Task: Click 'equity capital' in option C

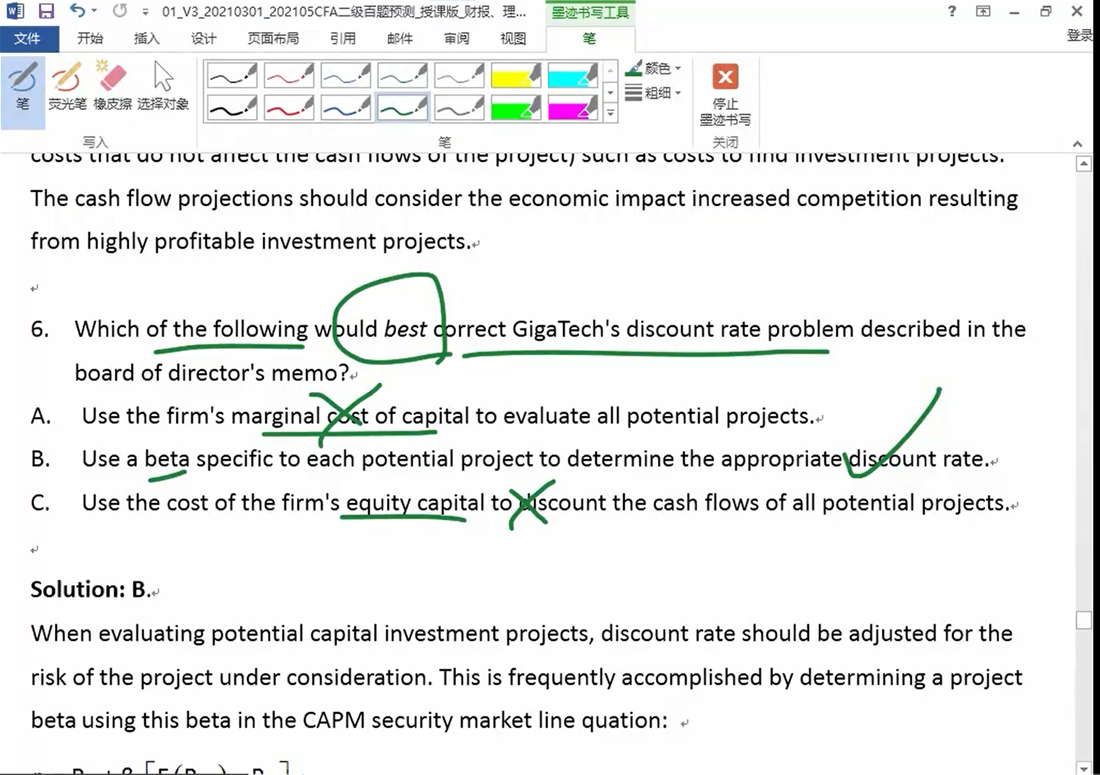Action: 415,503
